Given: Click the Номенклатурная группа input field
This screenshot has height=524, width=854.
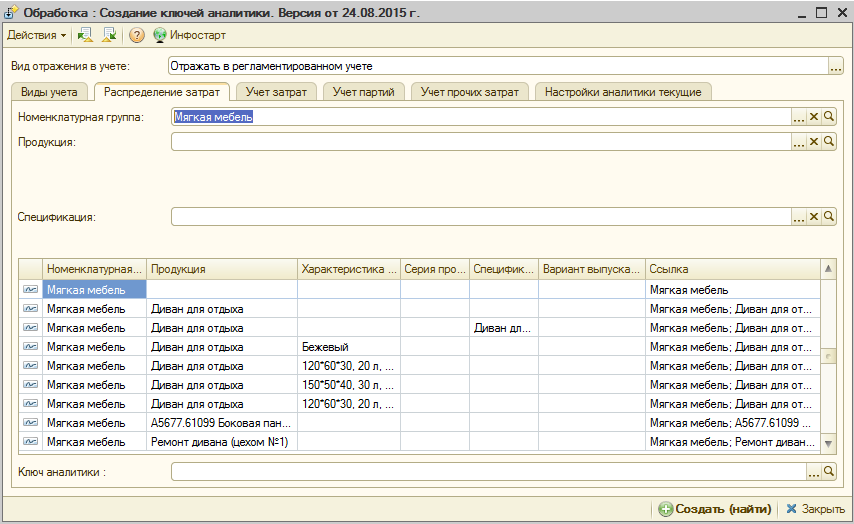Looking at the screenshot, I should pos(481,117).
